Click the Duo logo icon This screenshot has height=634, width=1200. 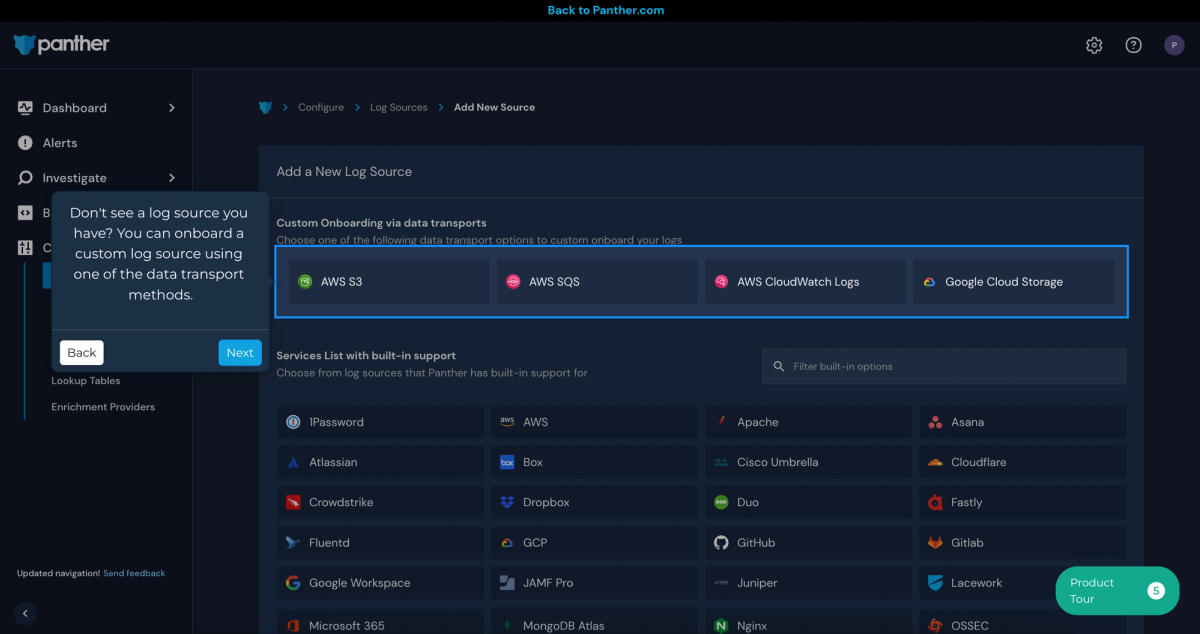tap(721, 502)
